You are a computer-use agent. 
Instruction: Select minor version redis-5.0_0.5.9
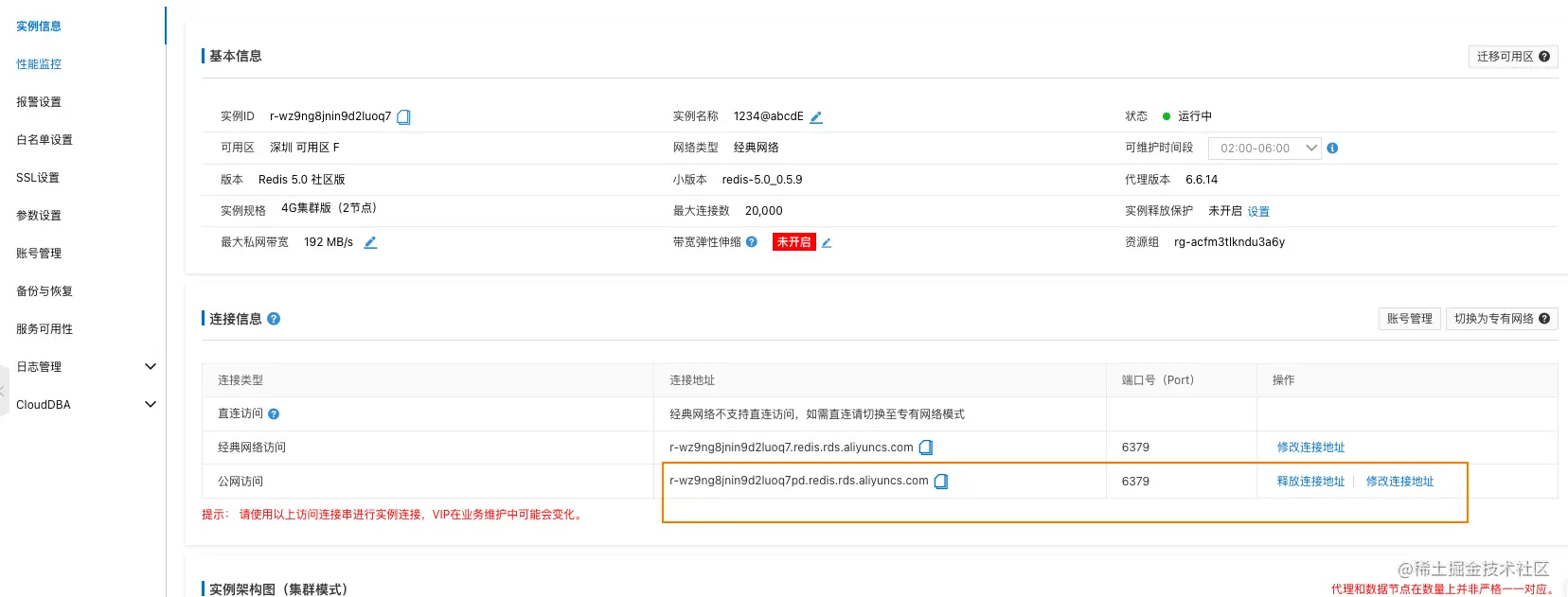click(x=762, y=180)
